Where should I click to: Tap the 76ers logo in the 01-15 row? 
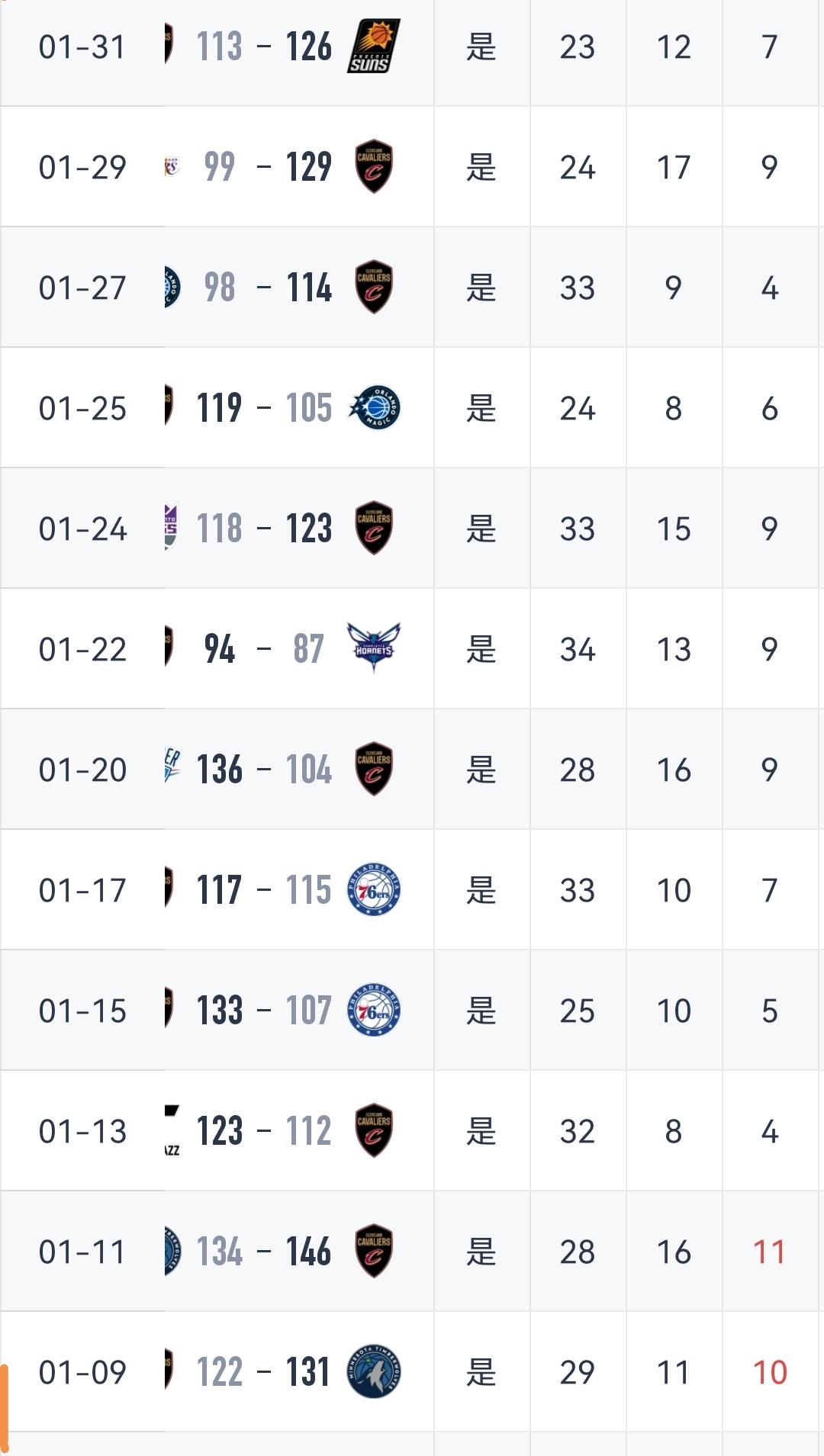tap(374, 1011)
